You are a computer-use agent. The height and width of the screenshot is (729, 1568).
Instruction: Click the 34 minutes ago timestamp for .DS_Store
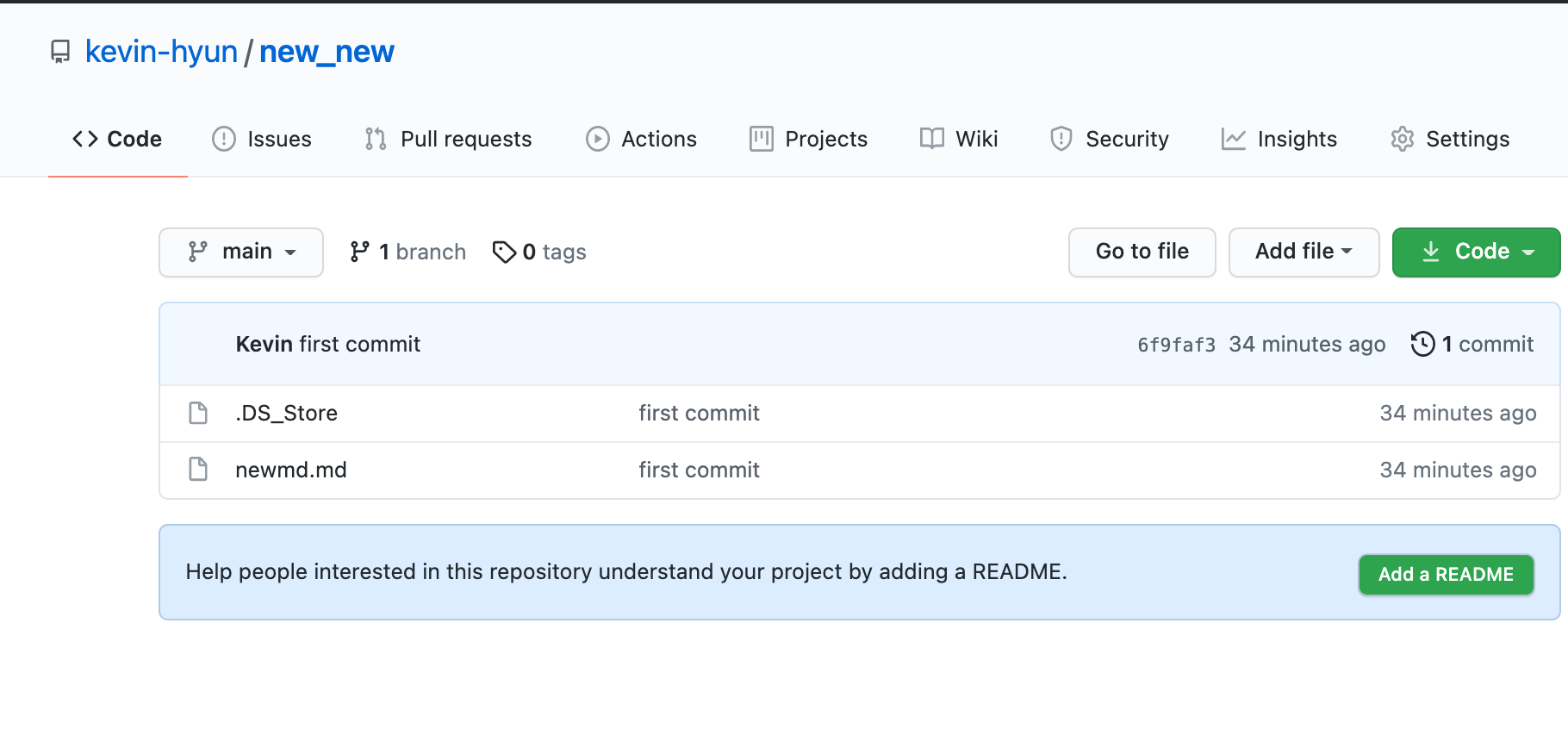[x=1459, y=414]
